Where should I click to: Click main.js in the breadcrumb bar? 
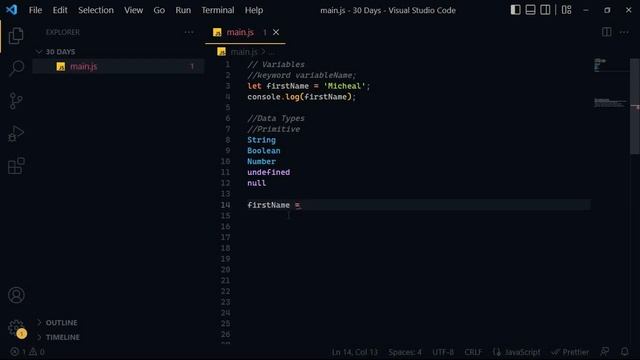pyautogui.click(x=244, y=51)
